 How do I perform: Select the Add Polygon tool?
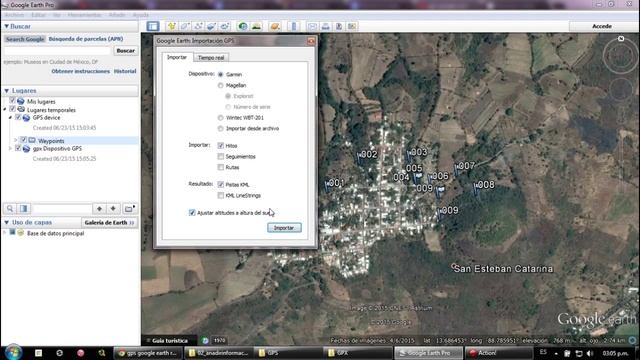185,26
